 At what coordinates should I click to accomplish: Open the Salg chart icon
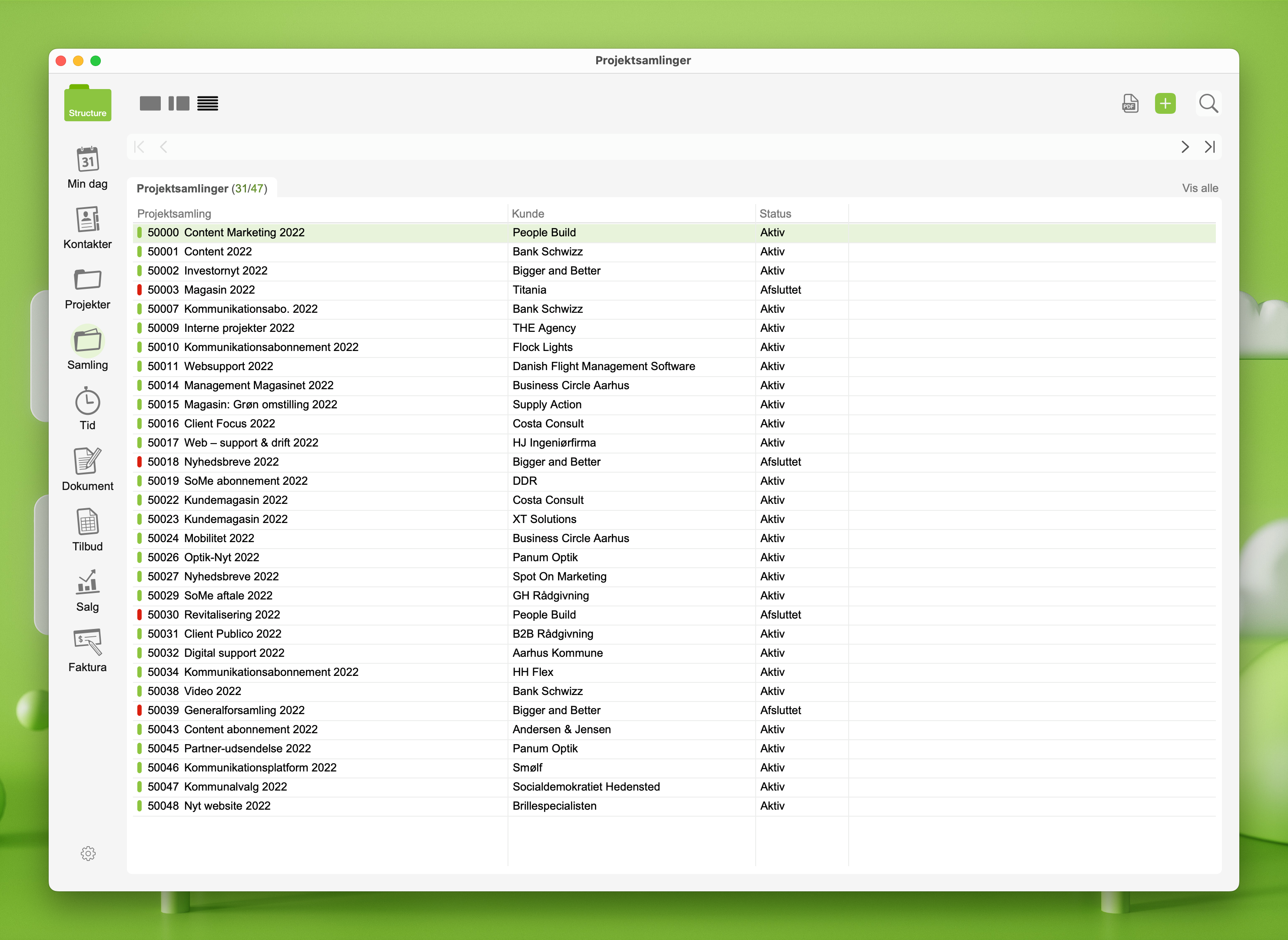tap(87, 583)
